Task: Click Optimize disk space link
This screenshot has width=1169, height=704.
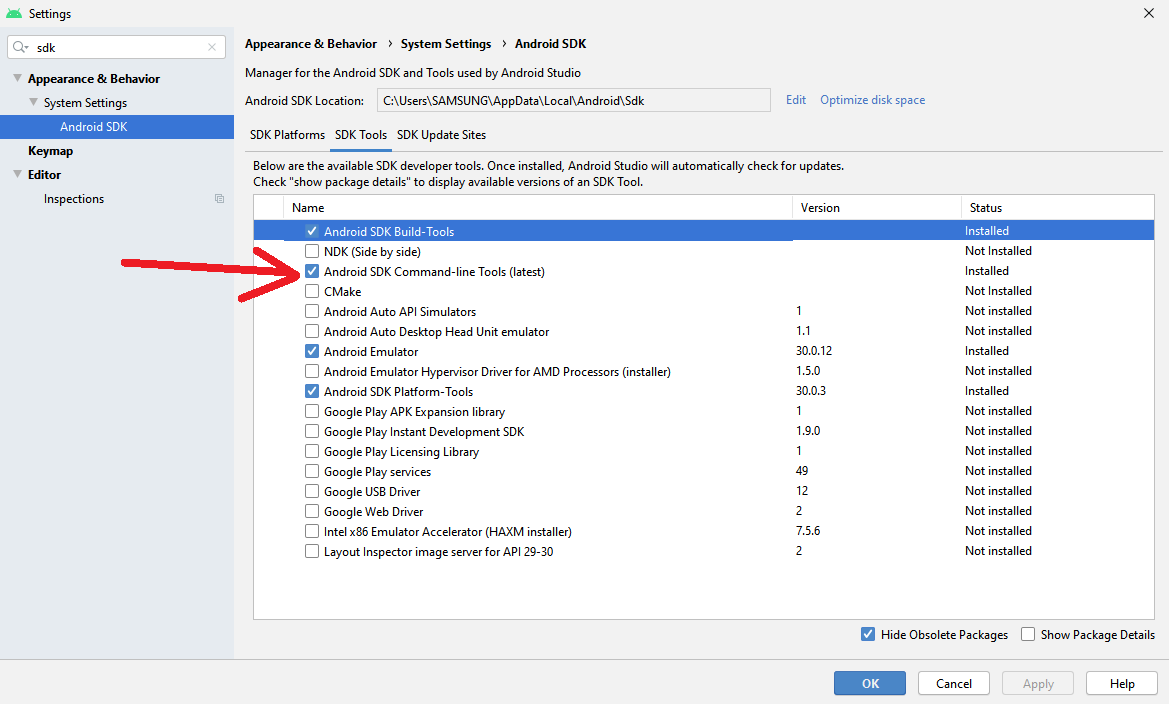Action: point(872,100)
